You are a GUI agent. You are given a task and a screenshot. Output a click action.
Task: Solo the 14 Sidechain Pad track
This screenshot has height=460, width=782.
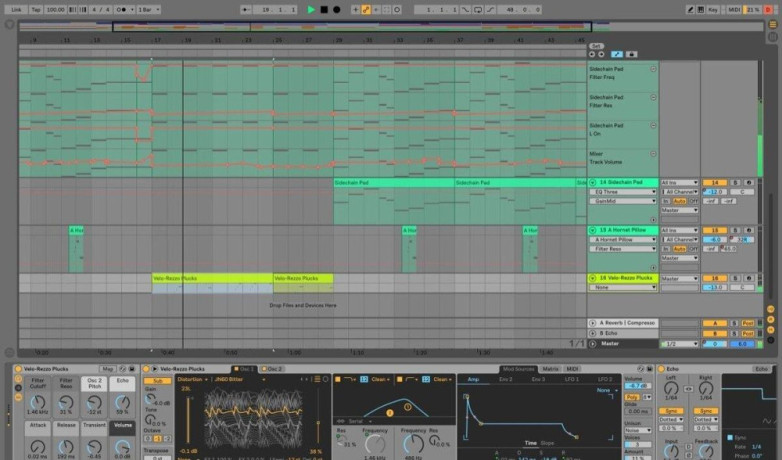(x=735, y=183)
